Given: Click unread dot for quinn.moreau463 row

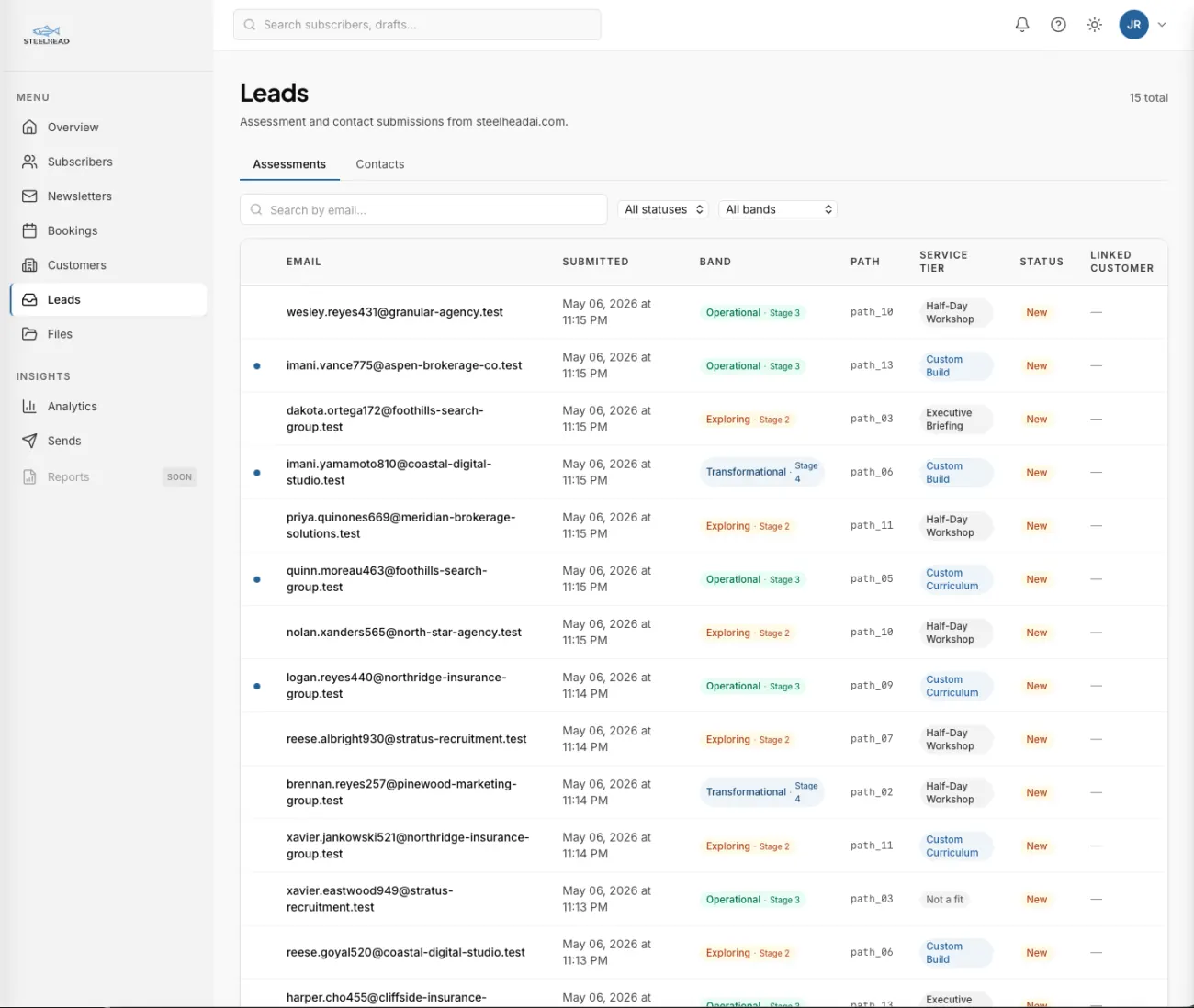Looking at the screenshot, I should coord(257,579).
